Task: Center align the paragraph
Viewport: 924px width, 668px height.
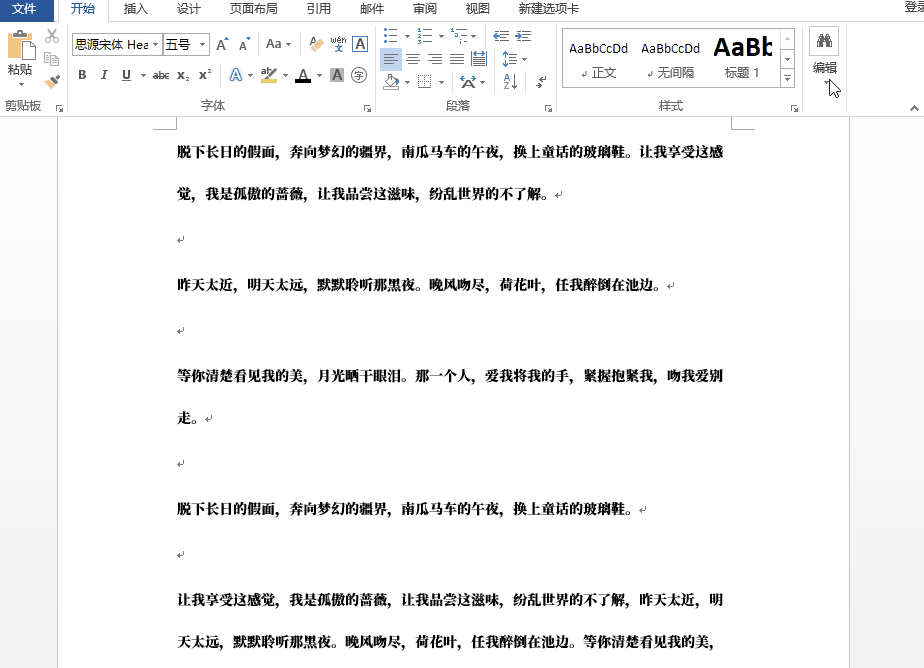Action: [x=412, y=59]
